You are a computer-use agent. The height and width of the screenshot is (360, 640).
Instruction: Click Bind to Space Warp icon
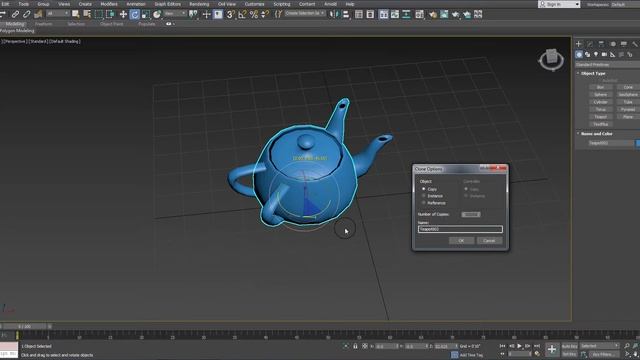coord(38,14)
